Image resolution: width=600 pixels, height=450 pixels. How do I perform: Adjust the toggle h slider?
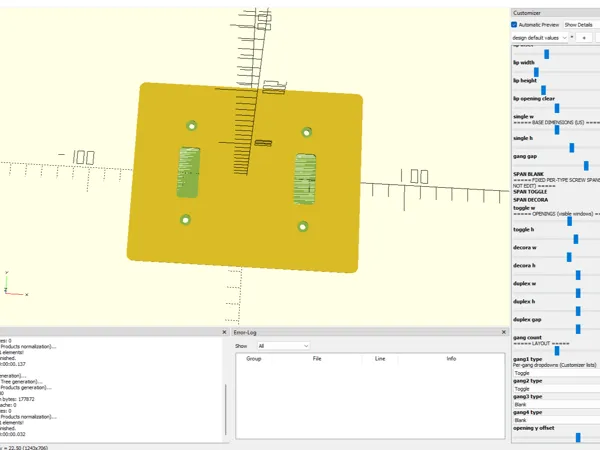tap(576, 239)
